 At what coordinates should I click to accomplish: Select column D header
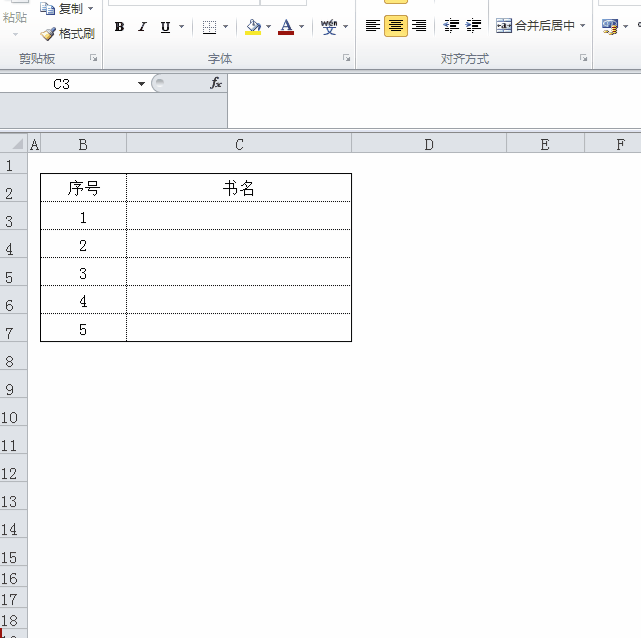(429, 144)
